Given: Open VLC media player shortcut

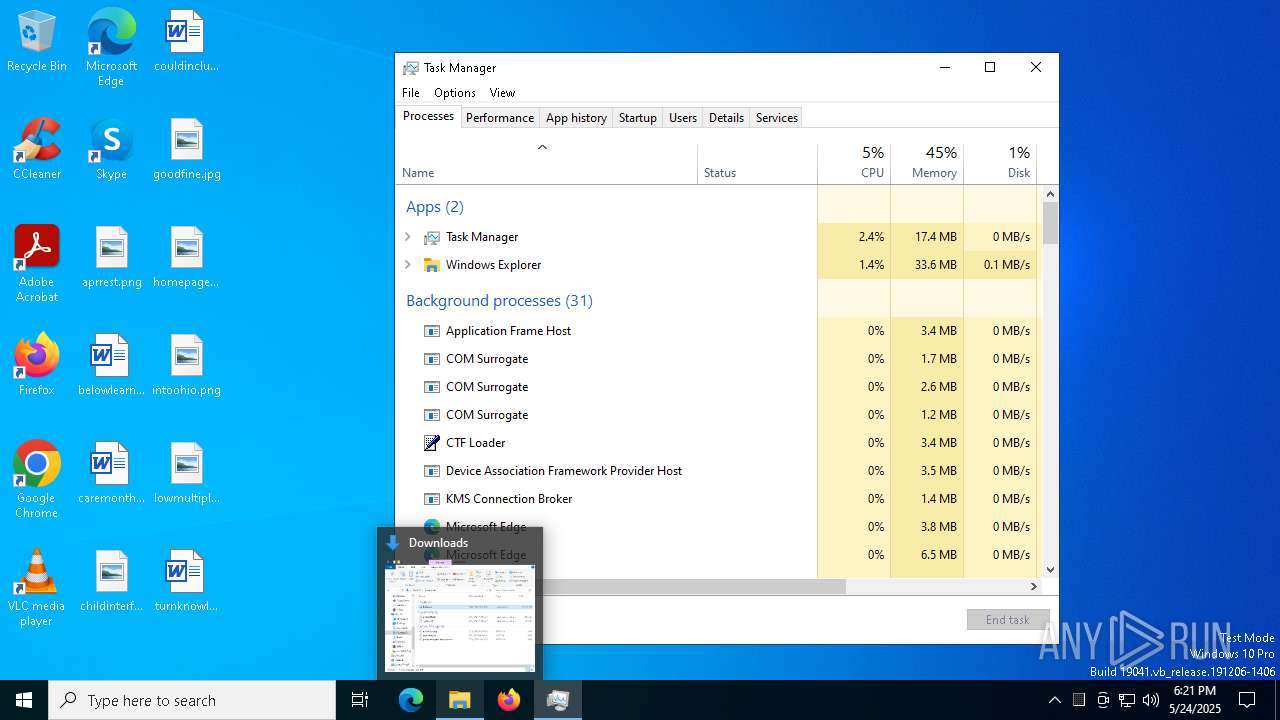Looking at the screenshot, I should coord(37,588).
